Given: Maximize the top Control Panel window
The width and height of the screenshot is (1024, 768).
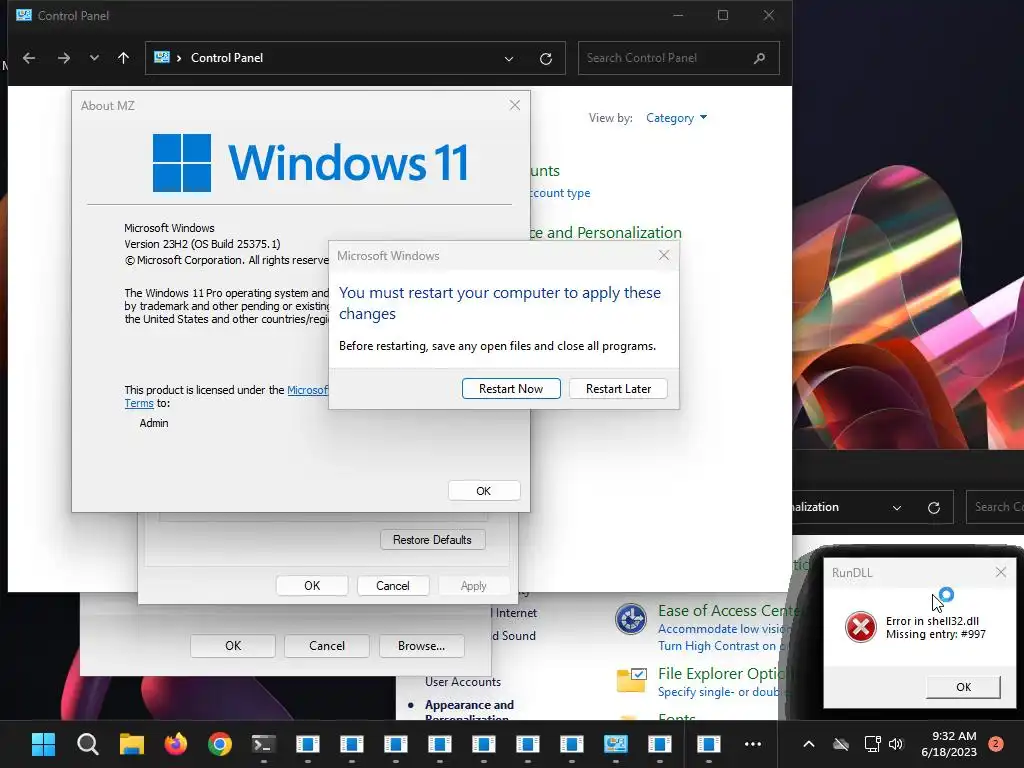Looking at the screenshot, I should tap(723, 15).
